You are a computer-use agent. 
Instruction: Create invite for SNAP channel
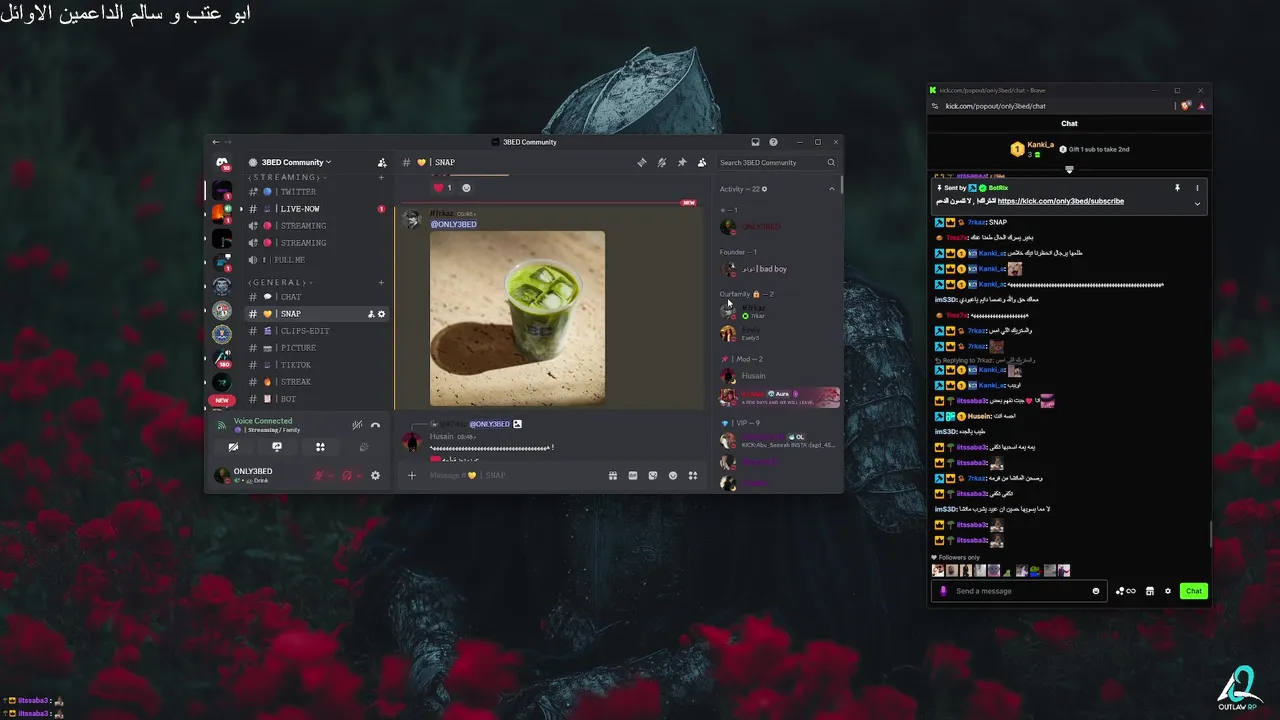371,314
